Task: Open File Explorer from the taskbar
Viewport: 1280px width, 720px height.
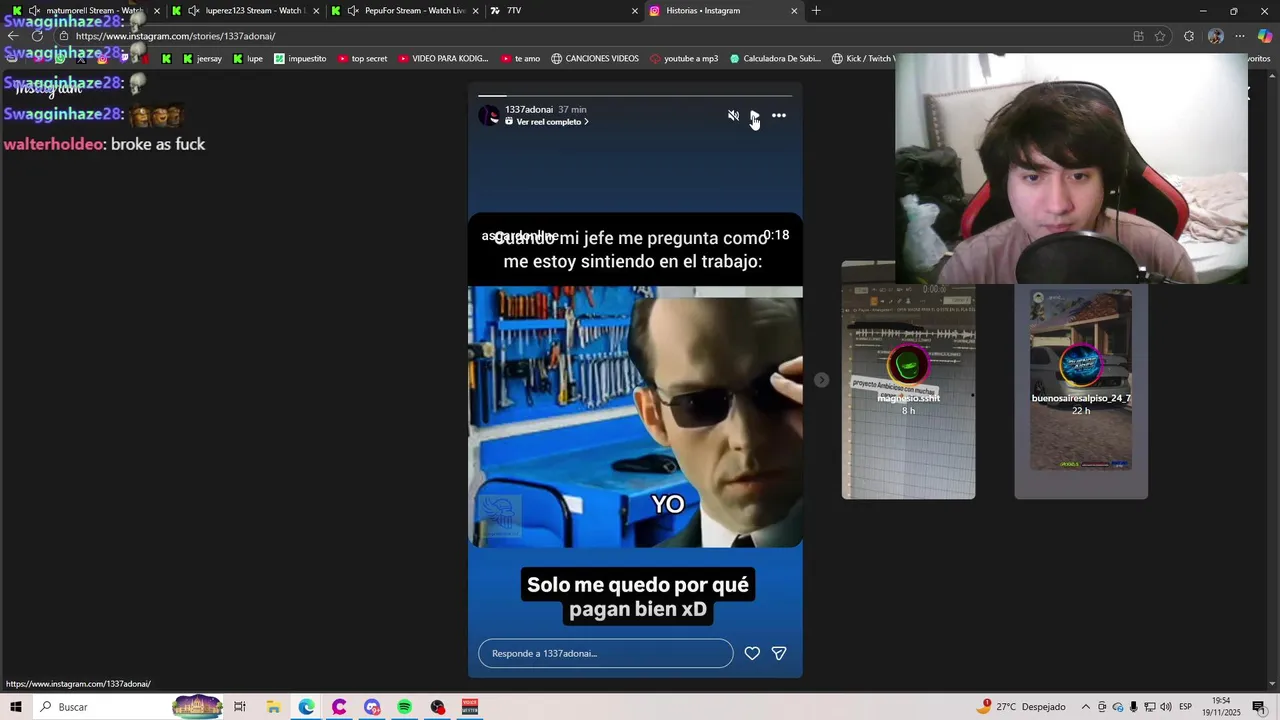Action: pos(273,707)
